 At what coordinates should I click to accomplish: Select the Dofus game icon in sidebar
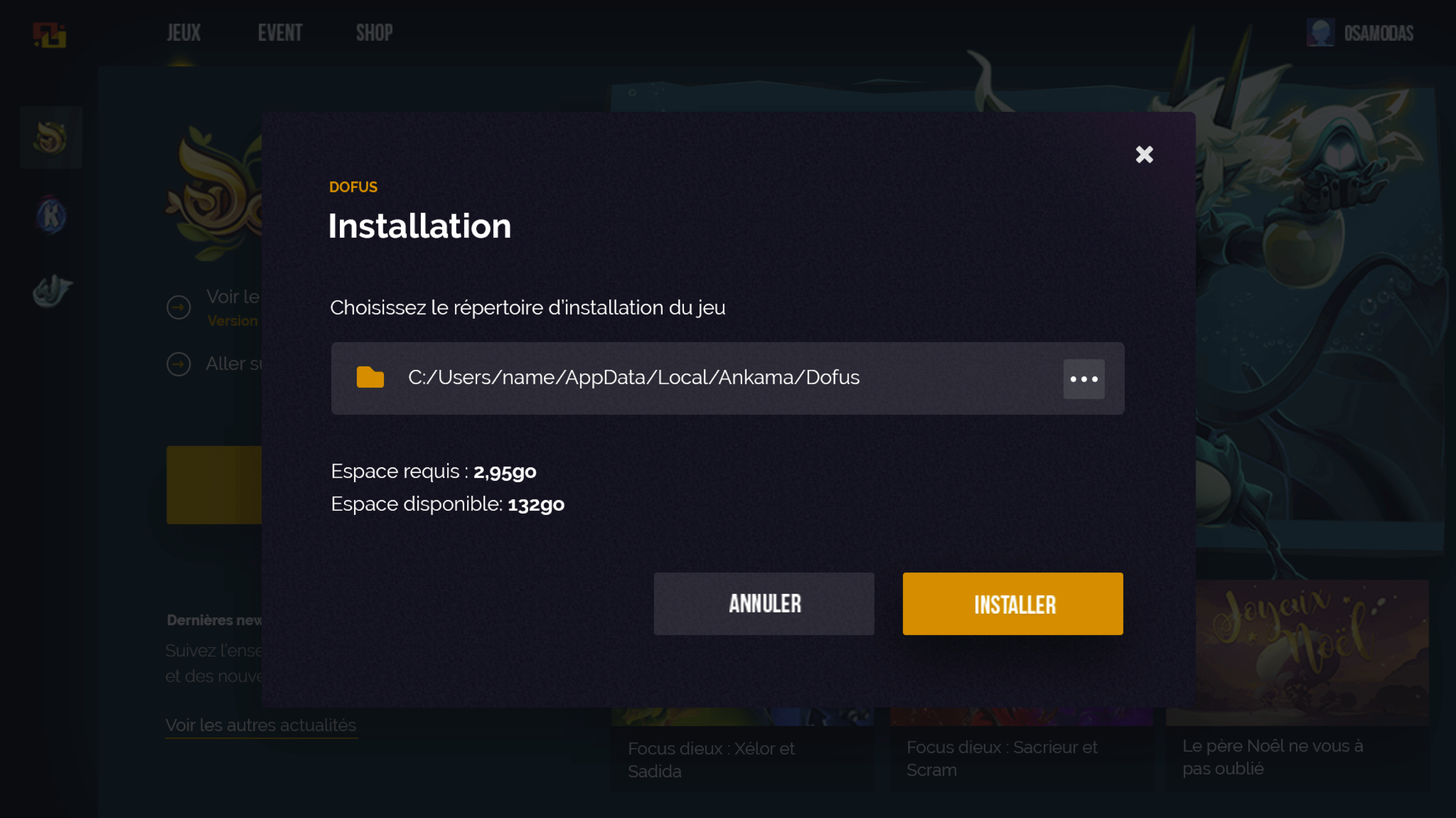point(51,137)
